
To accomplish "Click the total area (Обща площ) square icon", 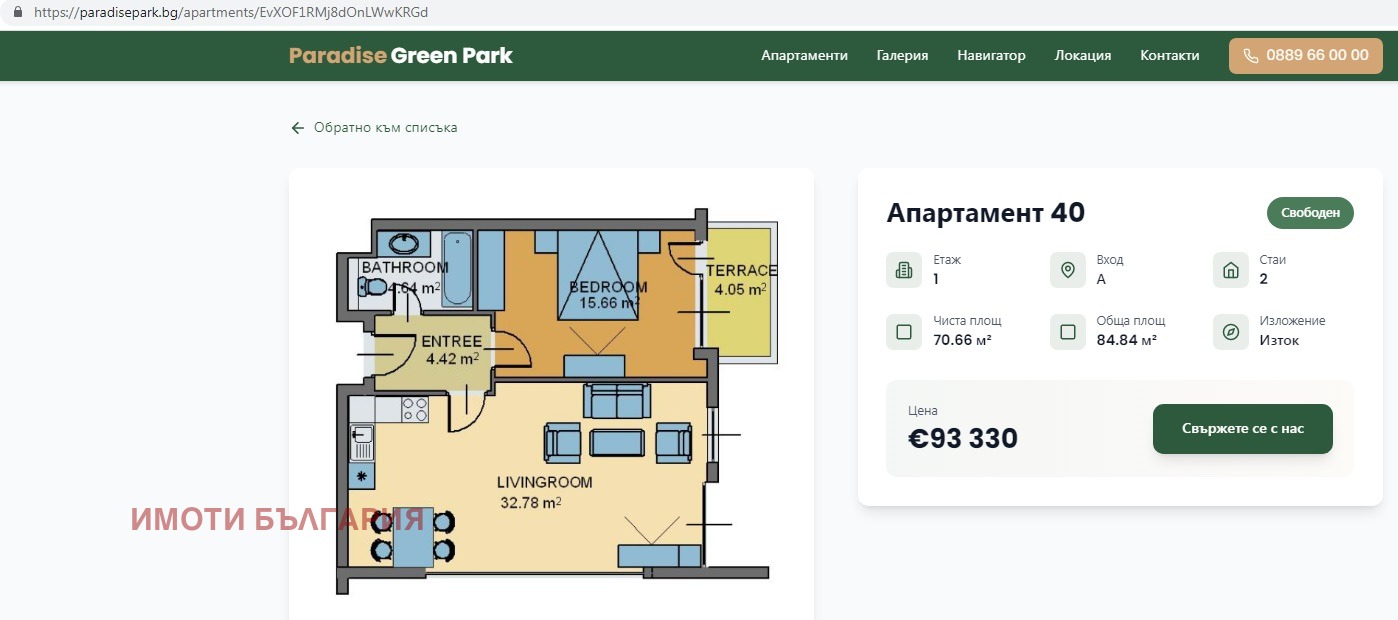I will click(x=1067, y=332).
